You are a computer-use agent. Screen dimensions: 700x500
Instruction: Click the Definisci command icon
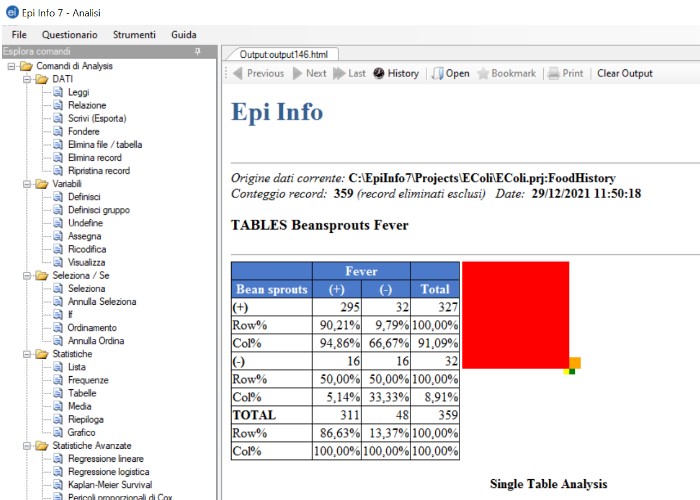click(58, 197)
